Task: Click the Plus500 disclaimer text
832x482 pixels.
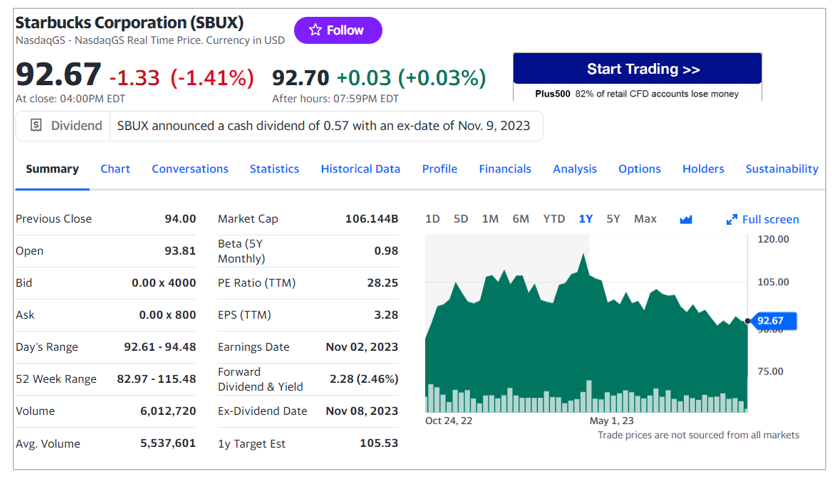Action: pos(637,93)
